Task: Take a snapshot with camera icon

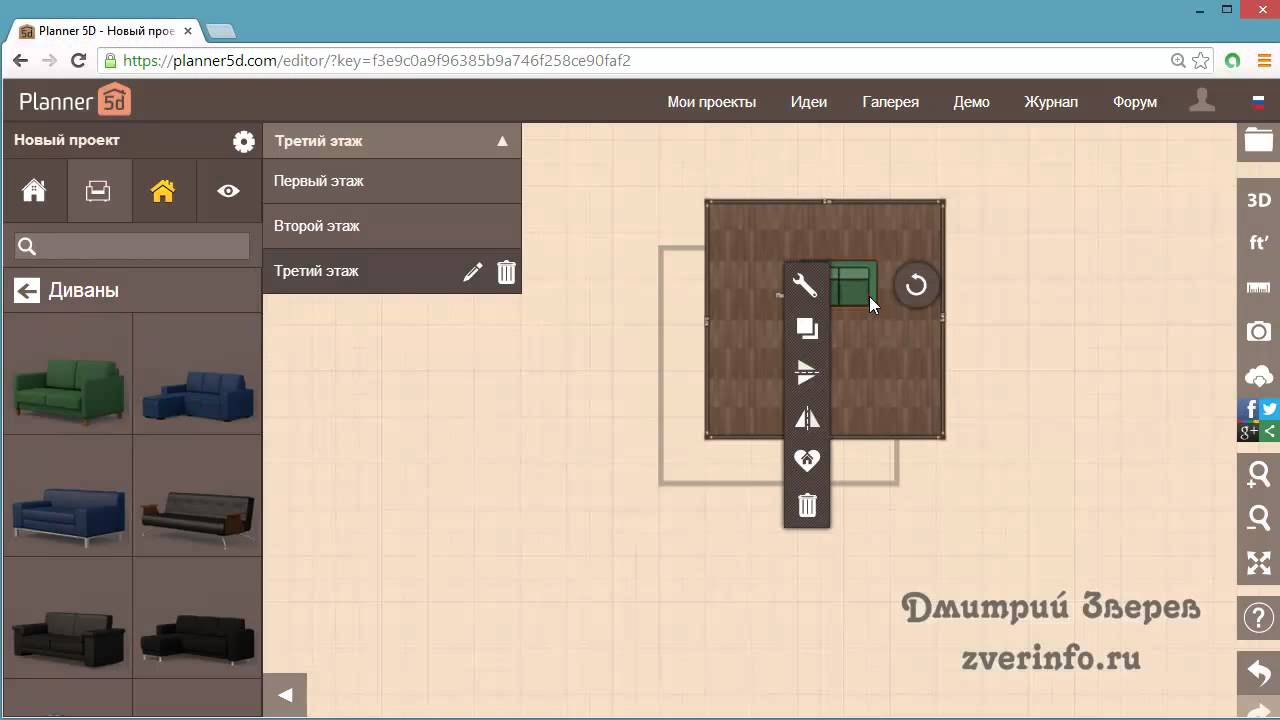Action: 1259,331
